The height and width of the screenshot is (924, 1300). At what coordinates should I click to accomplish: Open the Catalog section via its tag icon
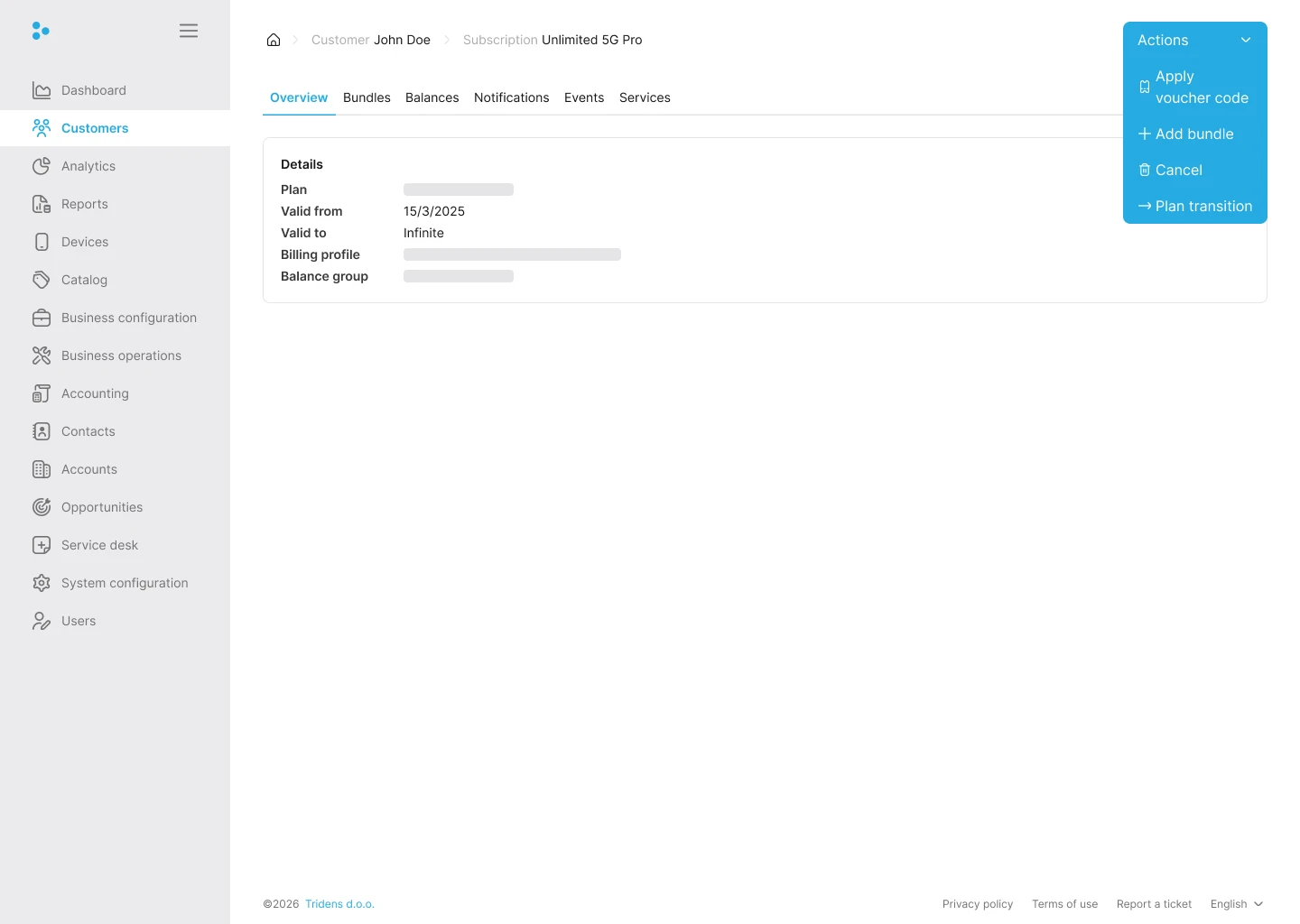[42, 280]
